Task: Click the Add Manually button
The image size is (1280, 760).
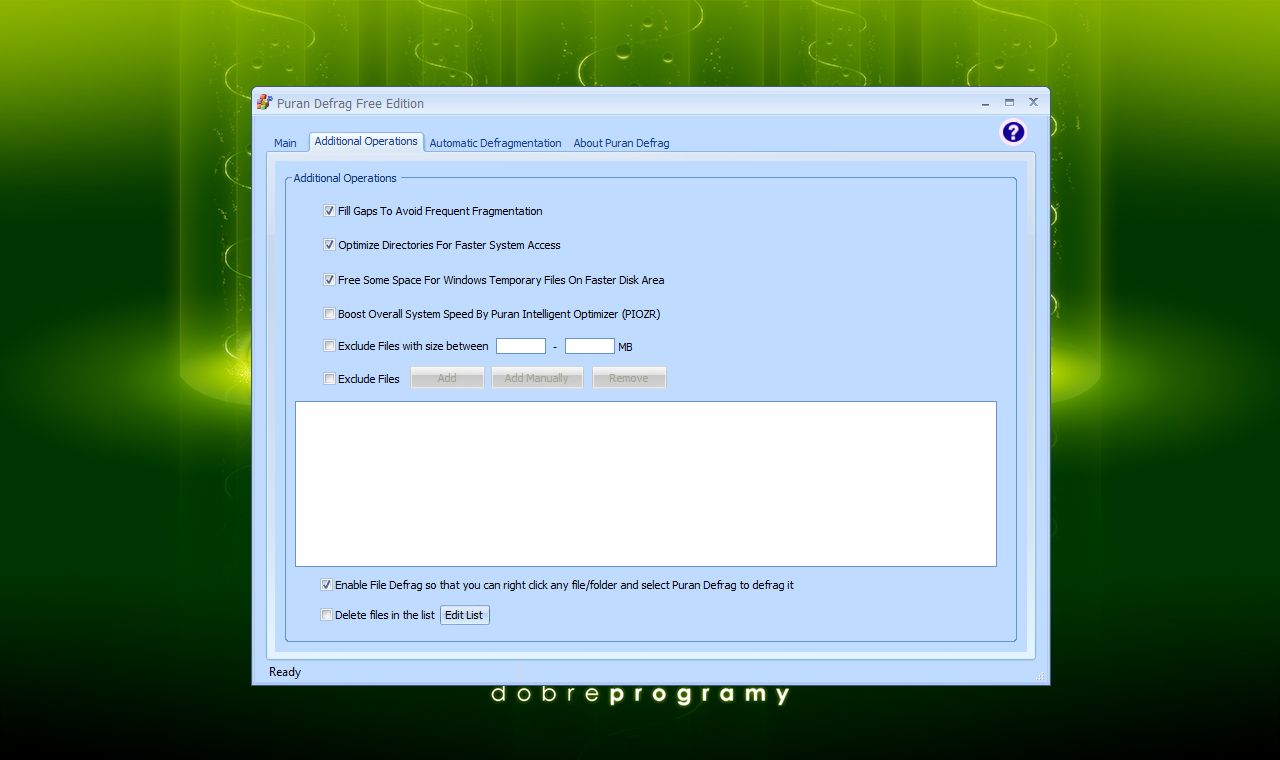Action: (536, 378)
